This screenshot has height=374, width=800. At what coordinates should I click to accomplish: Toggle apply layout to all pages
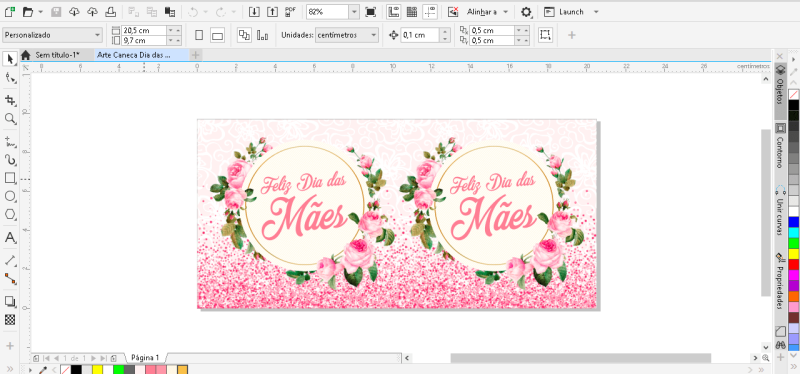(244, 35)
